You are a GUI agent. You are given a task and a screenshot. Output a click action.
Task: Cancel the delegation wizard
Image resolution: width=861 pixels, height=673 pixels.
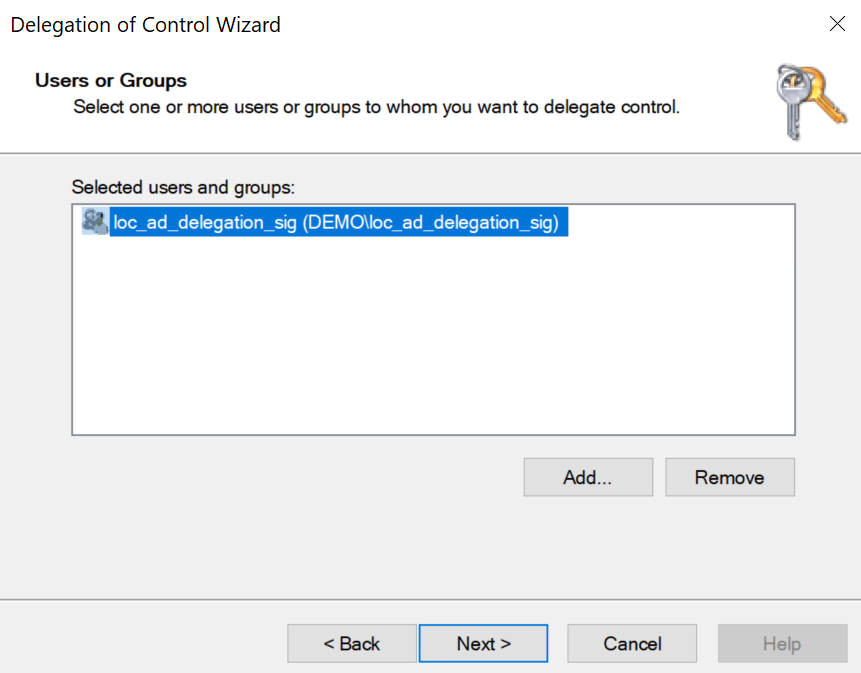[632, 643]
